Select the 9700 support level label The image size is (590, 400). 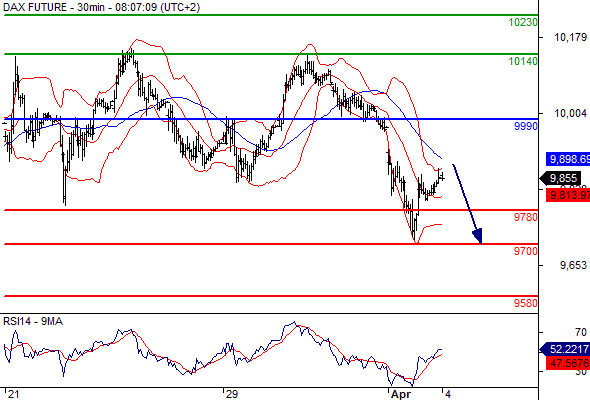(x=526, y=251)
